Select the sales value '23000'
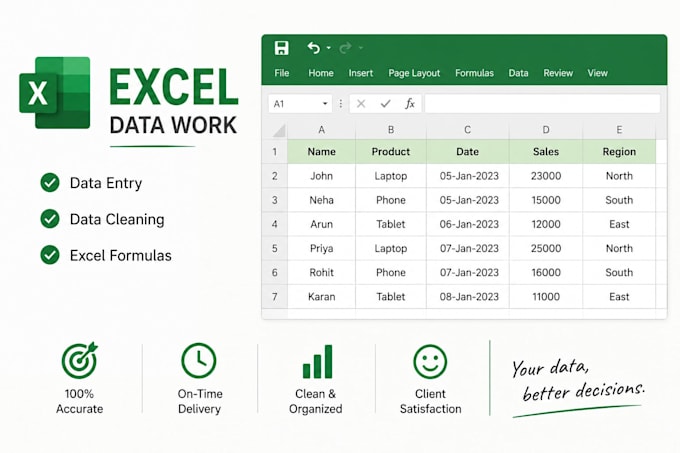Viewport: 680px width, 453px height. coord(546,176)
